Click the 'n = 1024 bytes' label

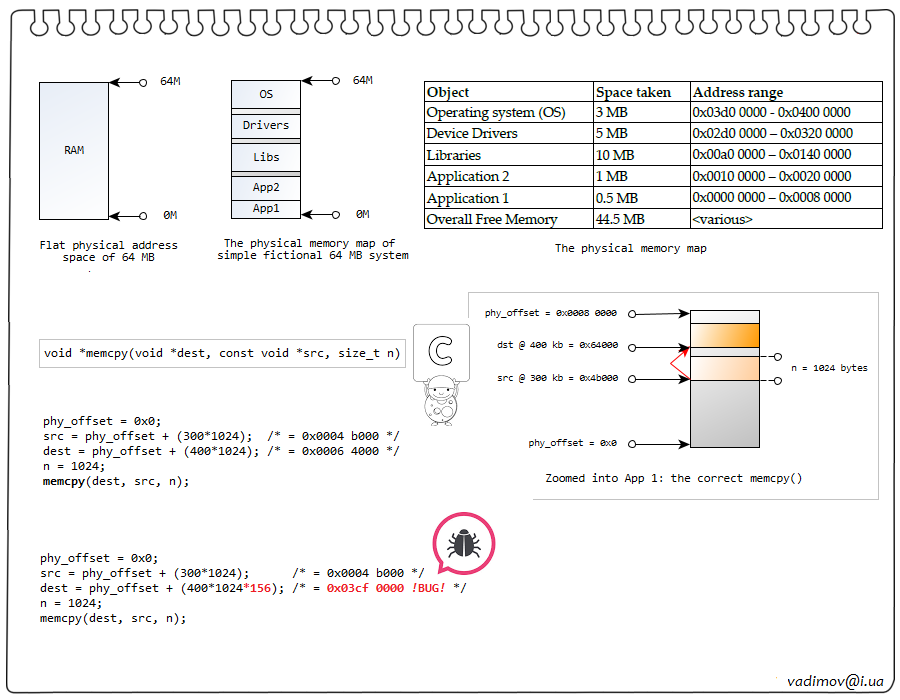tap(829, 368)
